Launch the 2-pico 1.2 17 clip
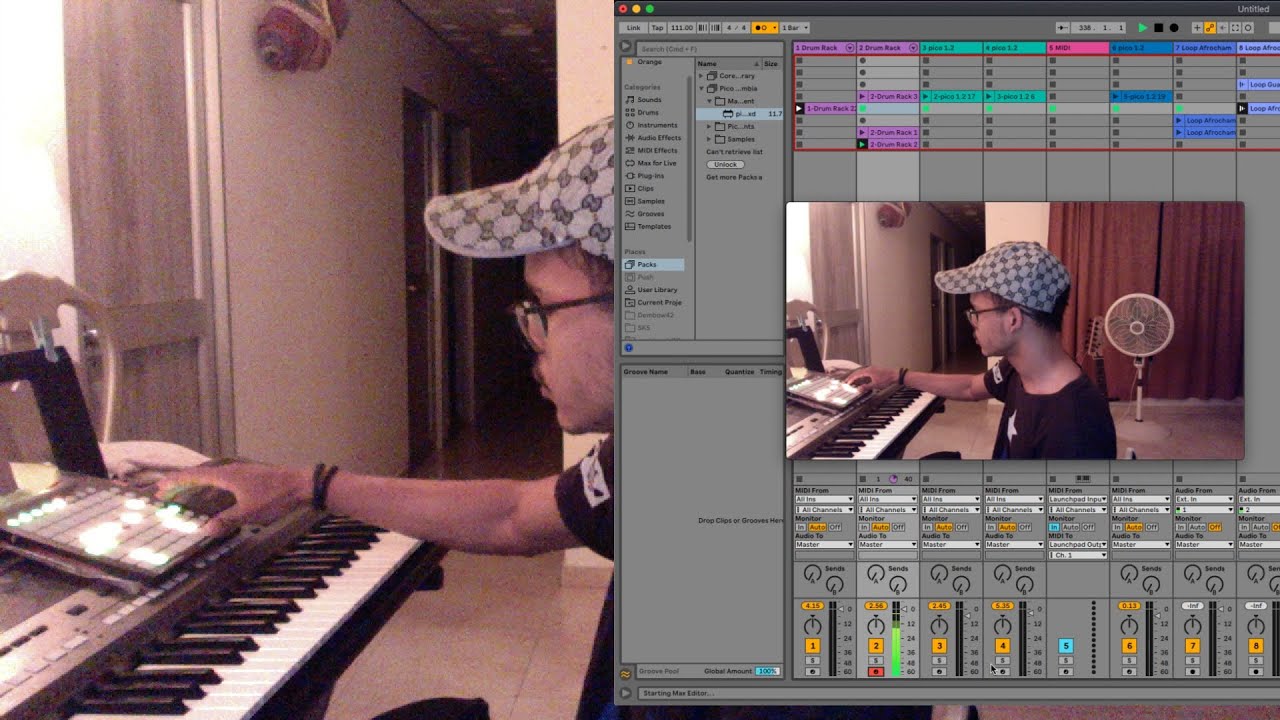Image resolution: width=1280 pixels, height=720 pixels. click(x=926, y=97)
